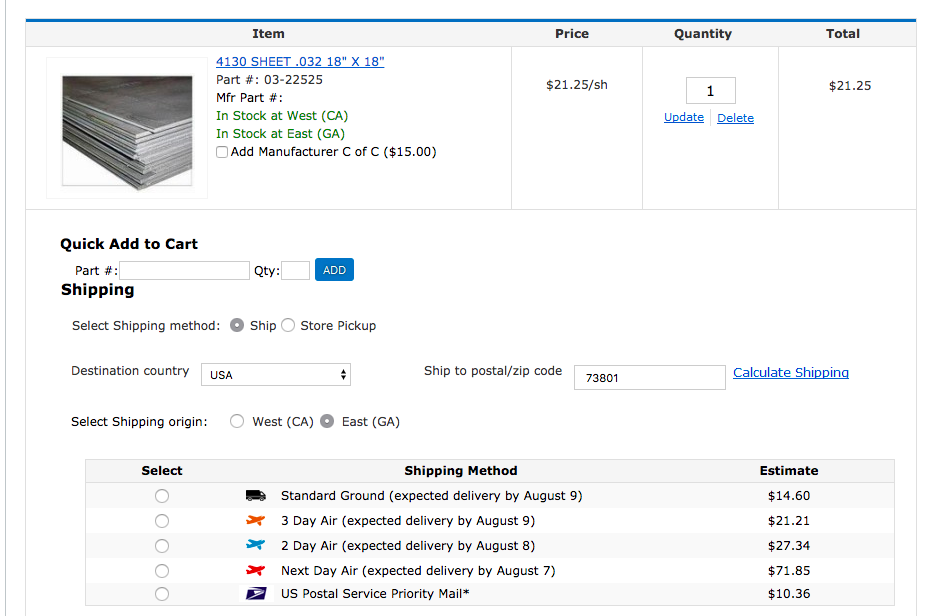Screen dimensions: 927x616
Task: Pick US Postal Service Priority Mail option
Action: (x=162, y=594)
